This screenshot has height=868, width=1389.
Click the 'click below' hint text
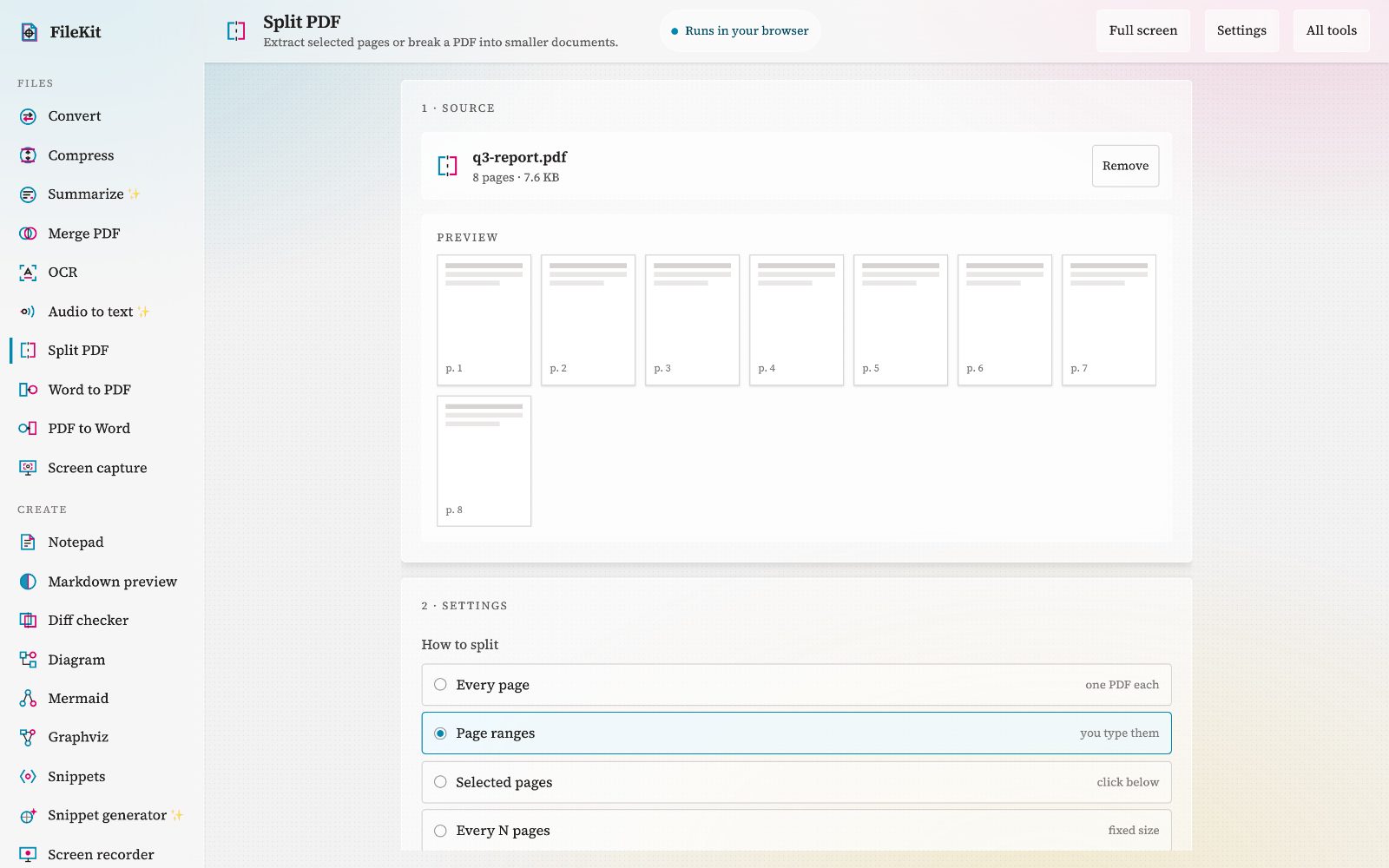(x=1128, y=782)
